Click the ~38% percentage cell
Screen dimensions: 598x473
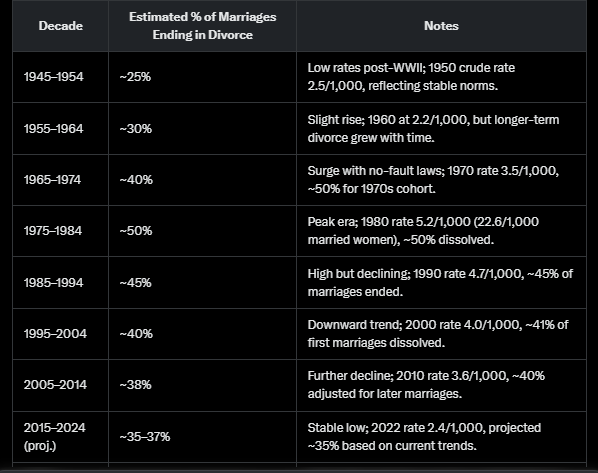pyautogui.click(x=135, y=385)
